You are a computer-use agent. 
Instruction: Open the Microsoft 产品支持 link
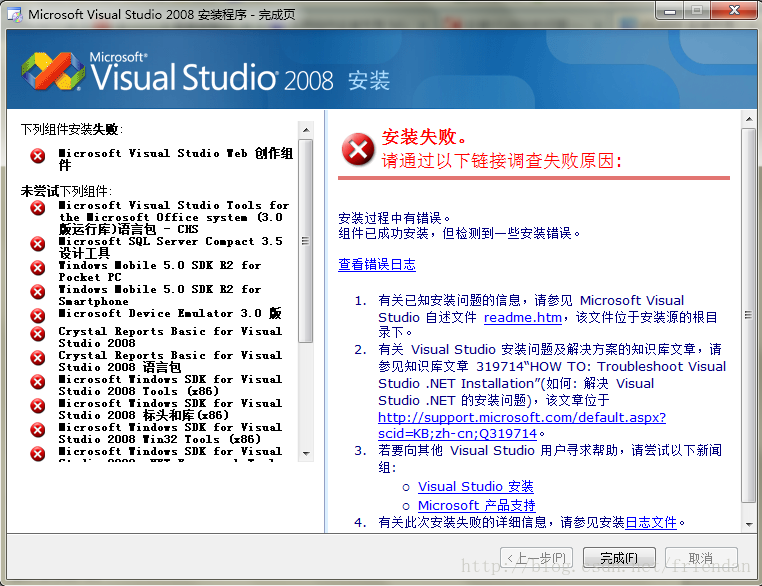(477, 505)
